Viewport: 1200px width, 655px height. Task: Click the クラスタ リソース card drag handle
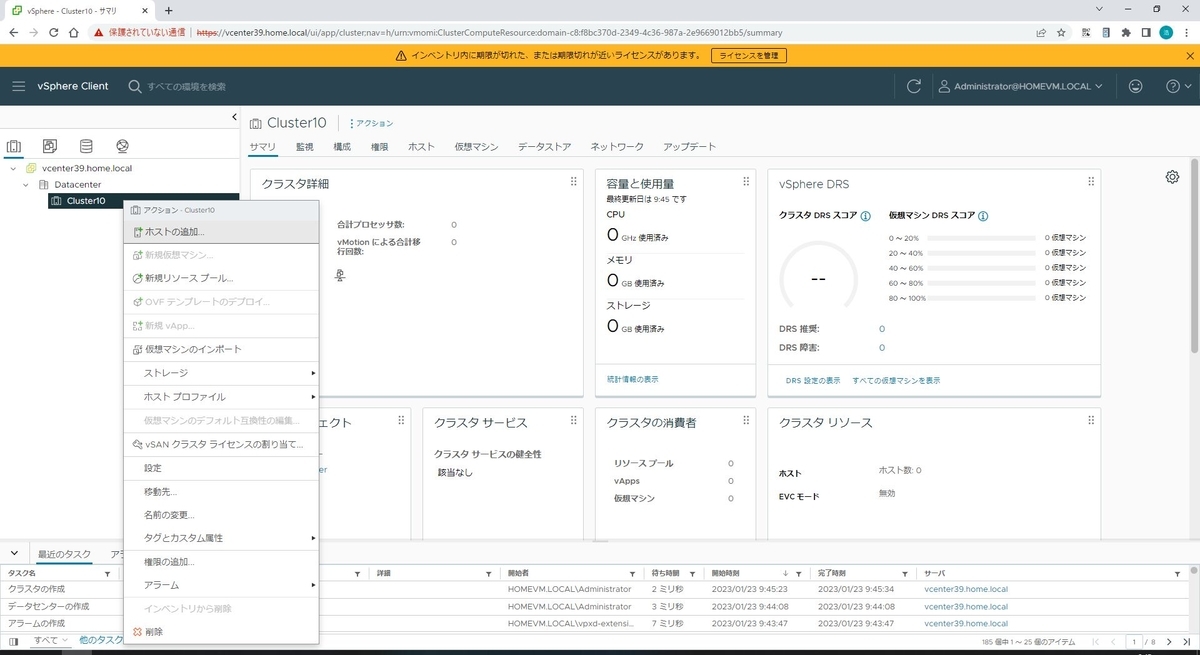tap(1091, 421)
